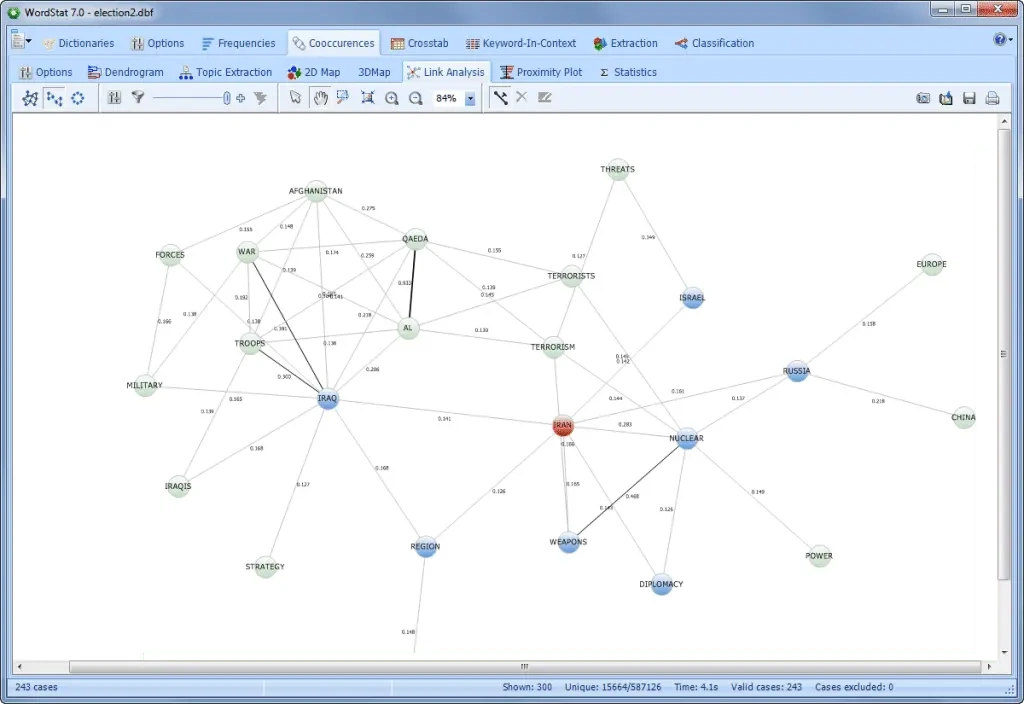Click the scroll right arrow of horizontal scrollbar
The height and width of the screenshot is (704, 1024).
(x=989, y=667)
